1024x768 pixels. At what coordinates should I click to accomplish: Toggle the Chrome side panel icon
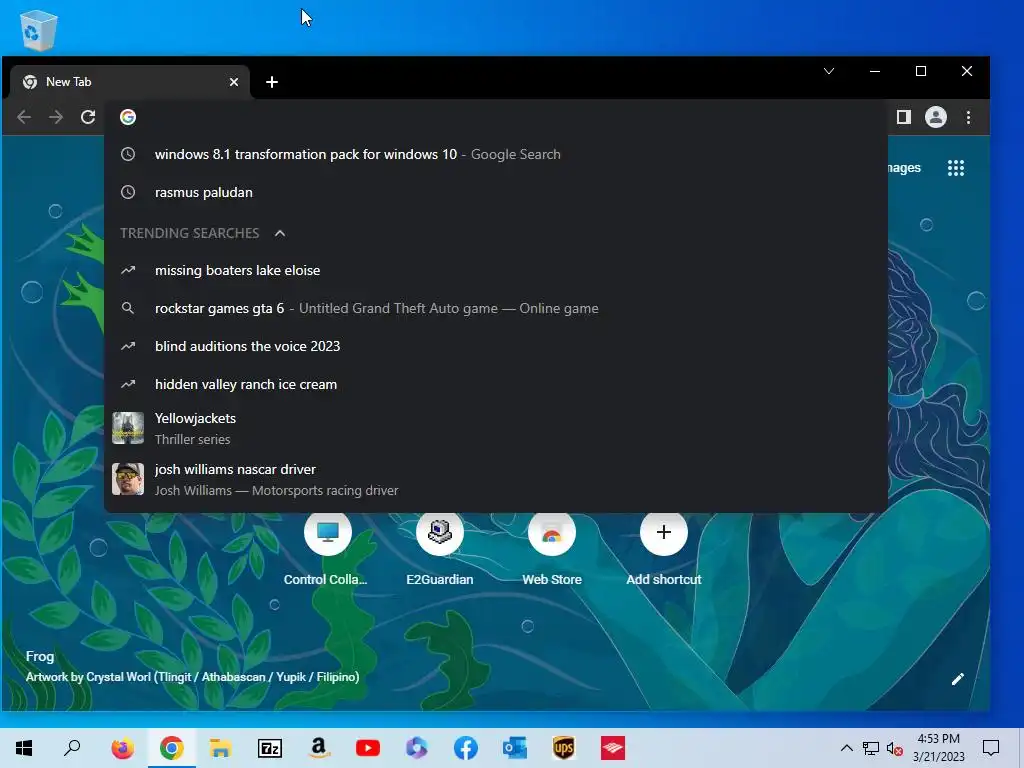pyautogui.click(x=904, y=118)
